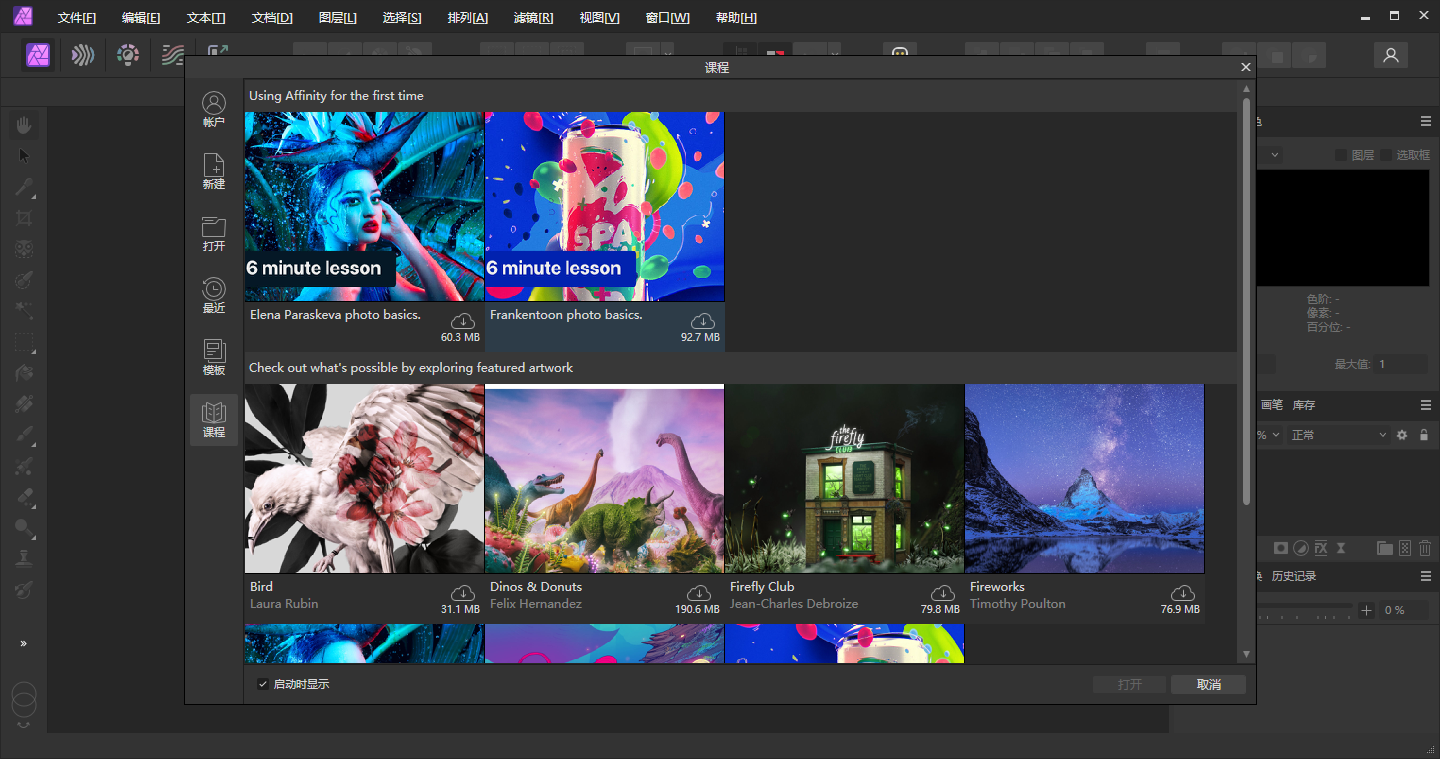
Task: Select Fireworks mountain artwork thumbnail
Action: 1084,479
